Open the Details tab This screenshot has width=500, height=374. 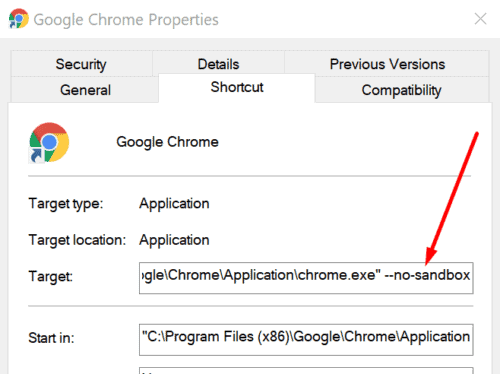(218, 64)
